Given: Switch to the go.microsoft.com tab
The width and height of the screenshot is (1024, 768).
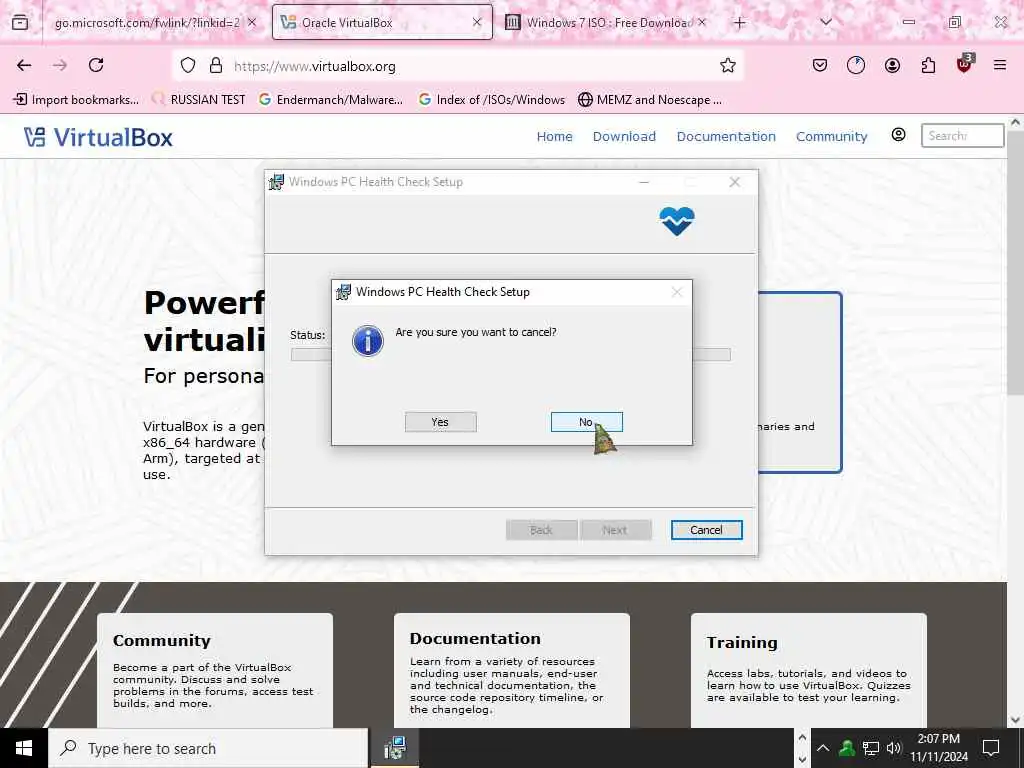Looking at the screenshot, I should click(147, 23).
